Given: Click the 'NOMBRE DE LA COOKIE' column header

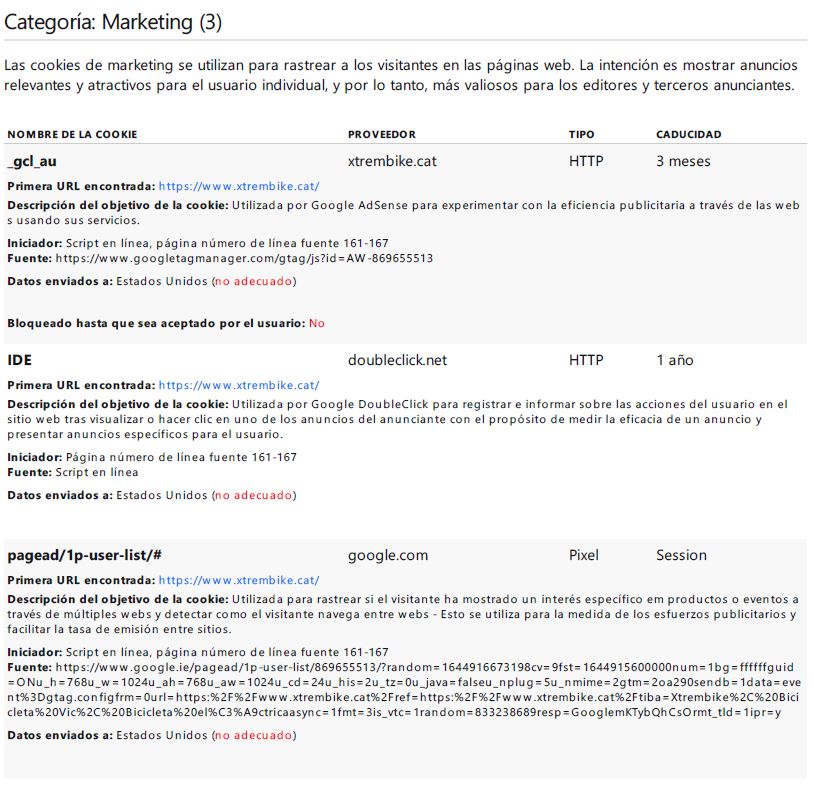Looking at the screenshot, I should 72,134.
